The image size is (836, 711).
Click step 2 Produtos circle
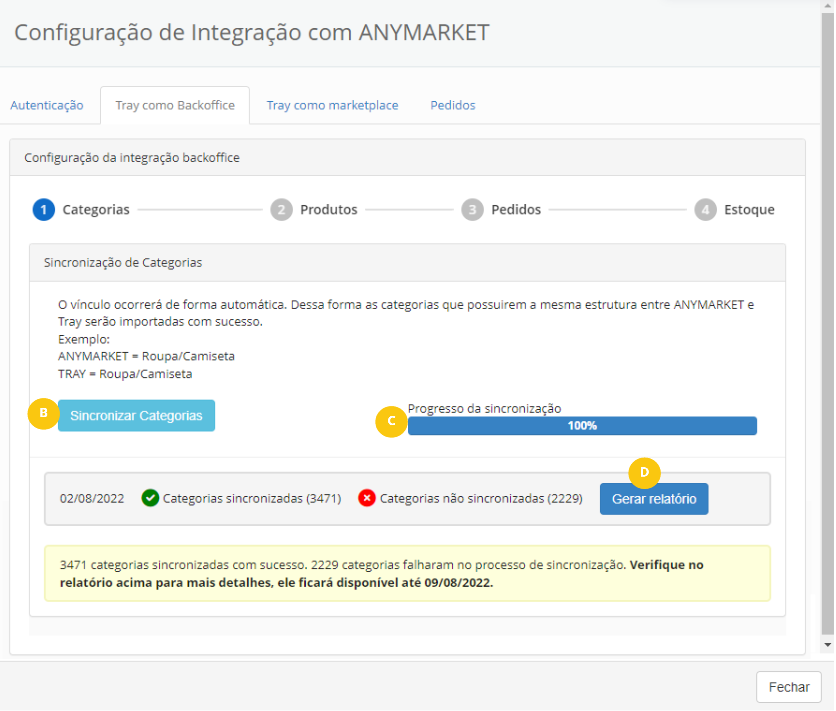[281, 209]
